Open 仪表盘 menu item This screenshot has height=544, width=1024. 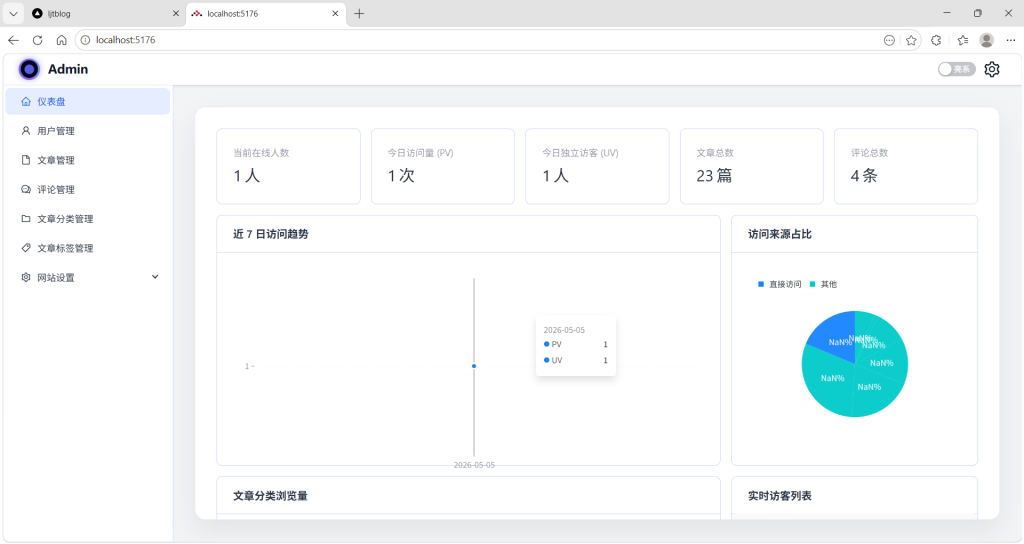click(88, 101)
